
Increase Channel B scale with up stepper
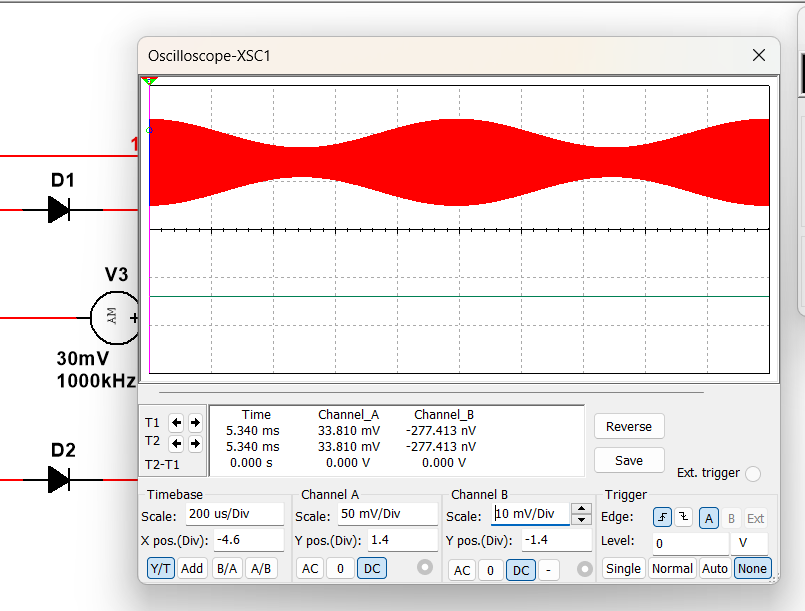click(x=581, y=509)
